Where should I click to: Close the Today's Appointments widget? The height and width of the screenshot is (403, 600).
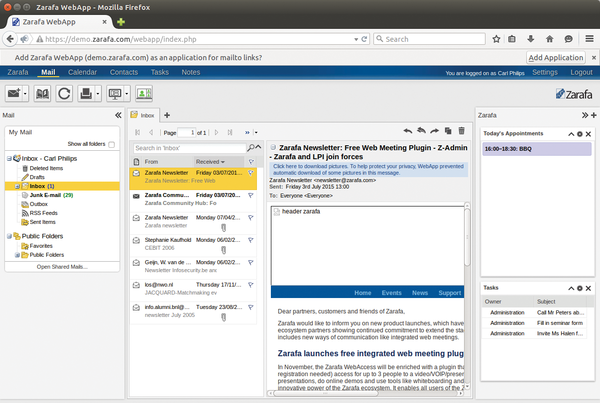(x=589, y=134)
